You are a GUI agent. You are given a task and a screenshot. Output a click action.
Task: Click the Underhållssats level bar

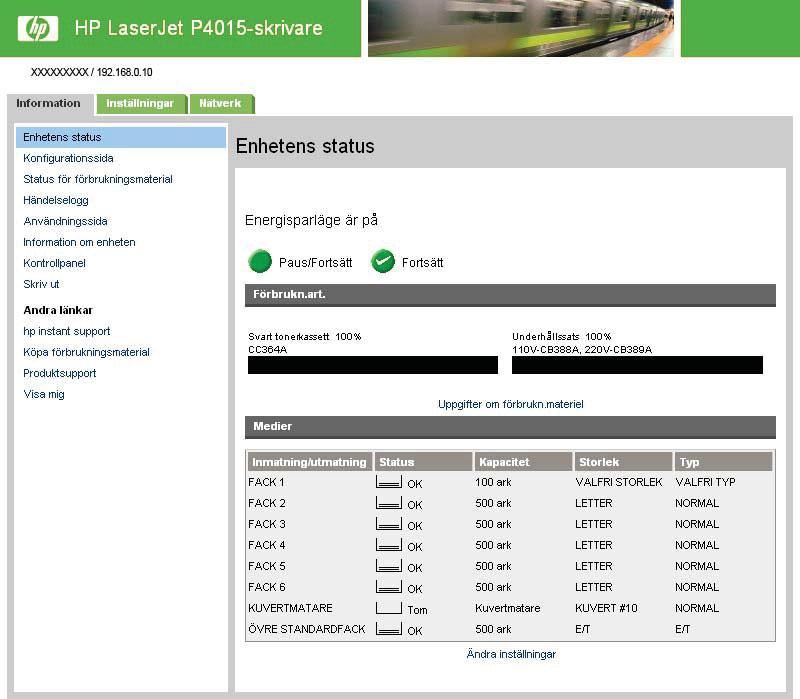tap(637, 365)
